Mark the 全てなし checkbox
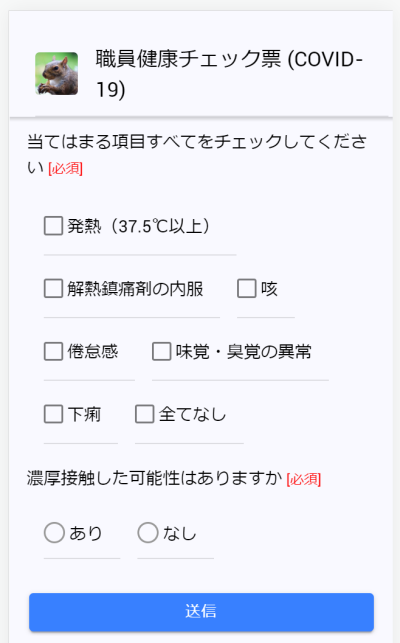The height and width of the screenshot is (643, 400). pos(144,414)
